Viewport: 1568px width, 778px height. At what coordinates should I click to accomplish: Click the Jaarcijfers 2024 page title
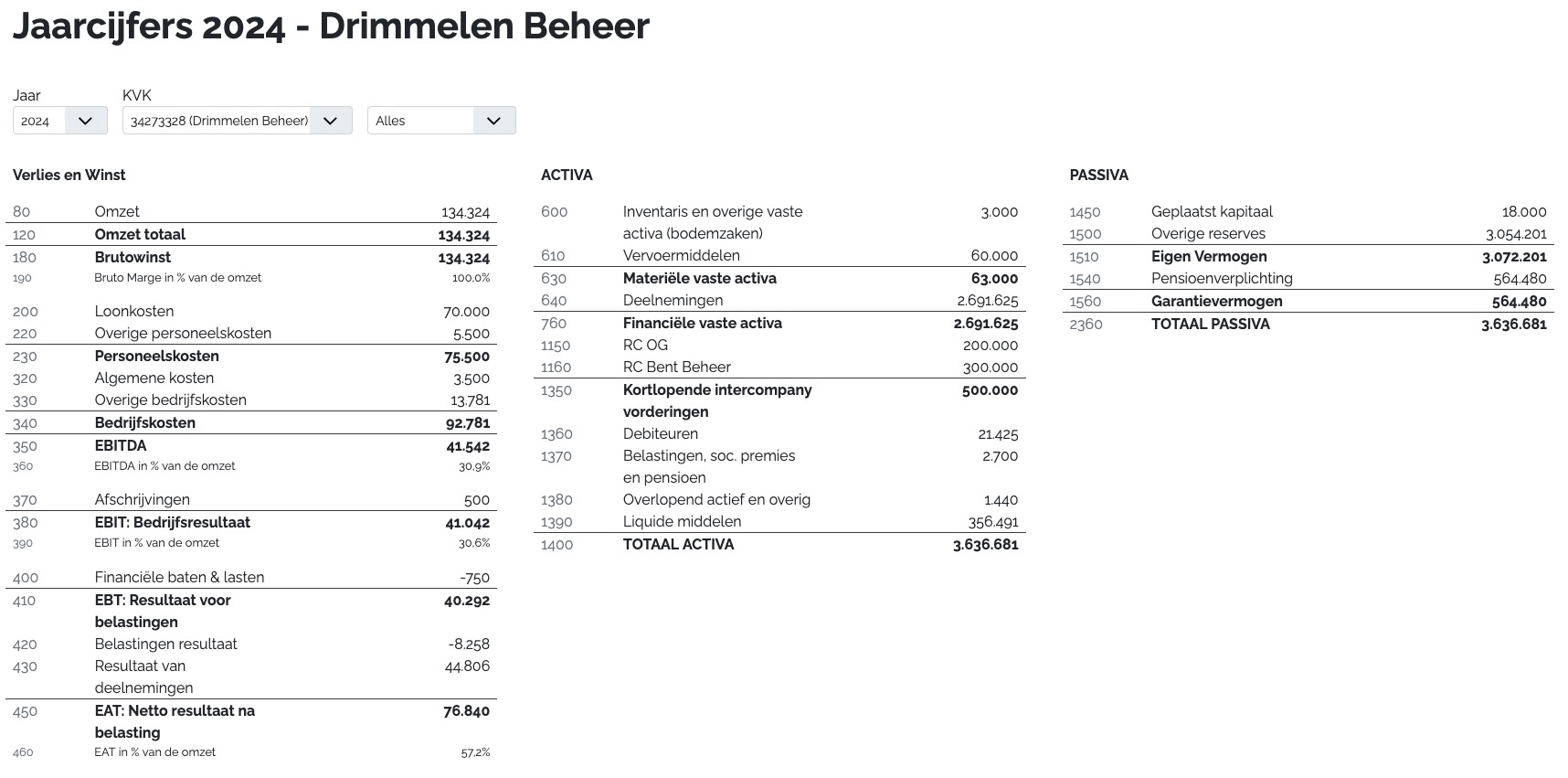331,27
